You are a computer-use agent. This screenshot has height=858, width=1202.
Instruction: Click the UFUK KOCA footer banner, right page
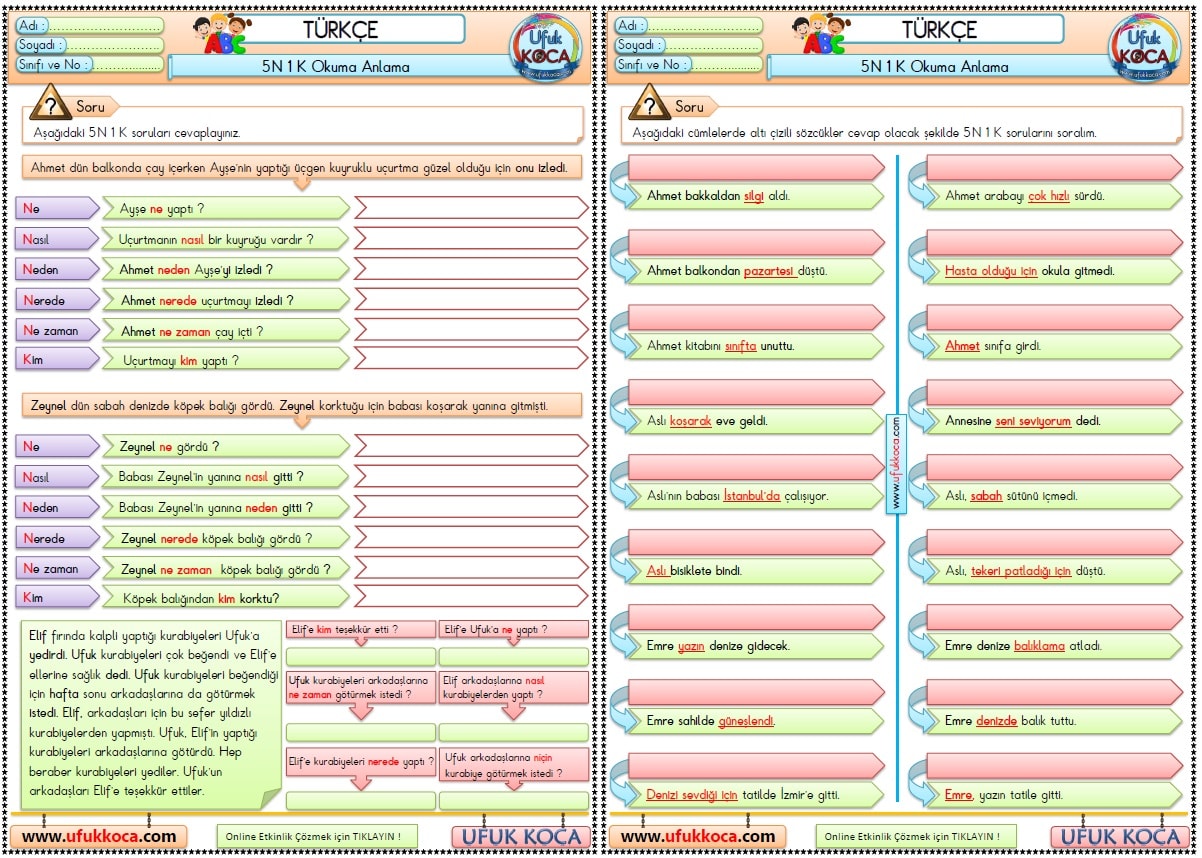pos(1120,837)
